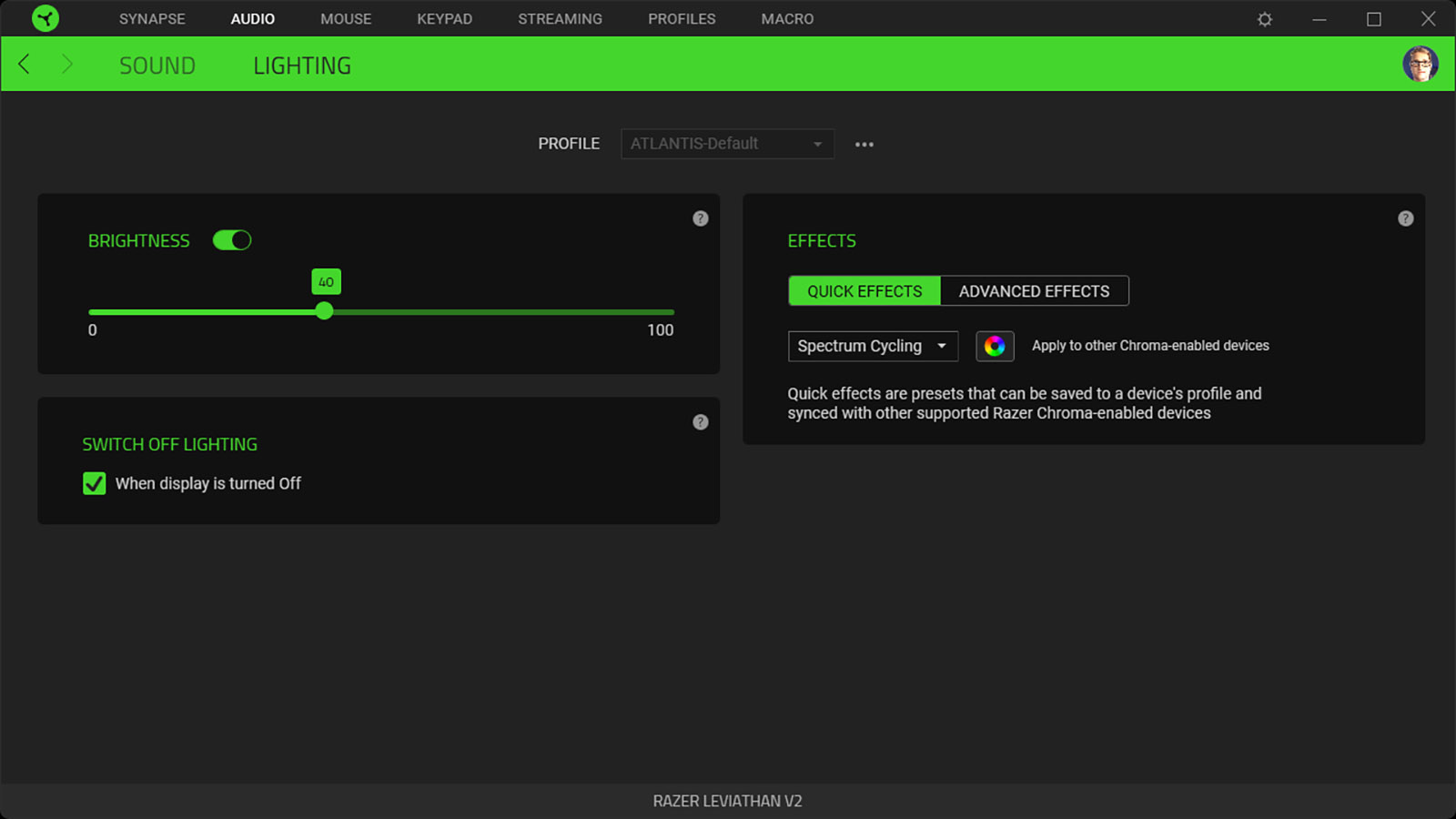The height and width of the screenshot is (819, 1456).
Task: Switch to the Mouse tab
Action: click(346, 19)
